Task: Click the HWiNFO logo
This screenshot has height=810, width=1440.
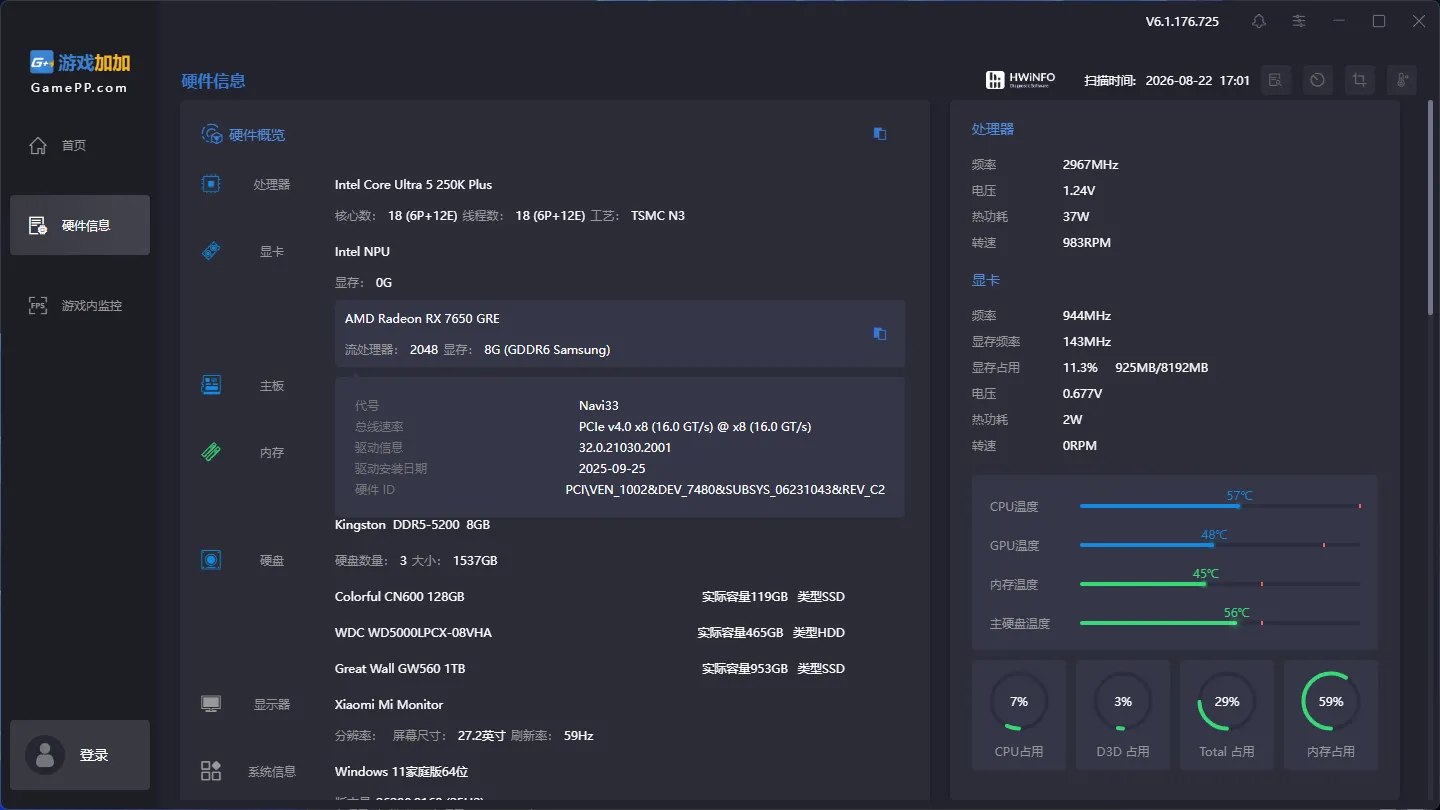Action: [1020, 80]
